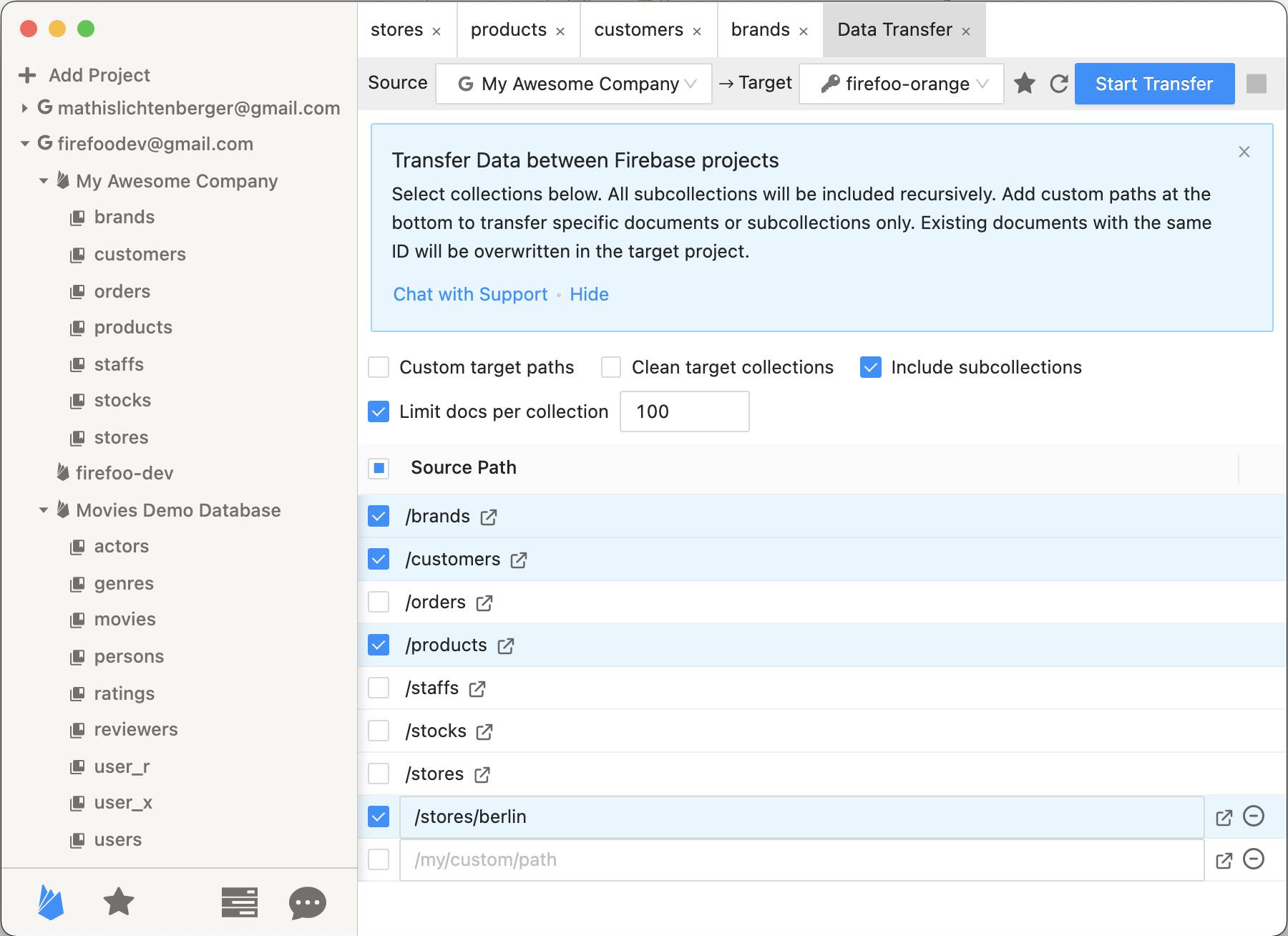Open /products external link icon
This screenshot has height=936, width=1288.
506,645
